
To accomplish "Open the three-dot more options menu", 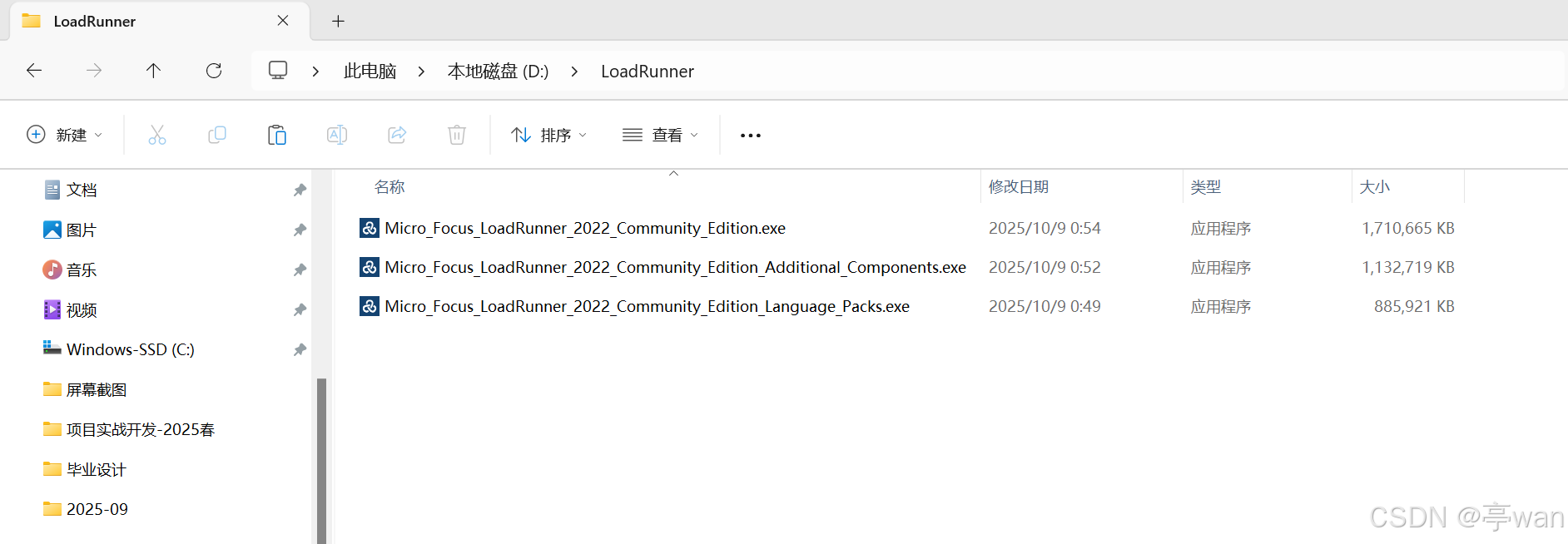I will click(x=751, y=136).
